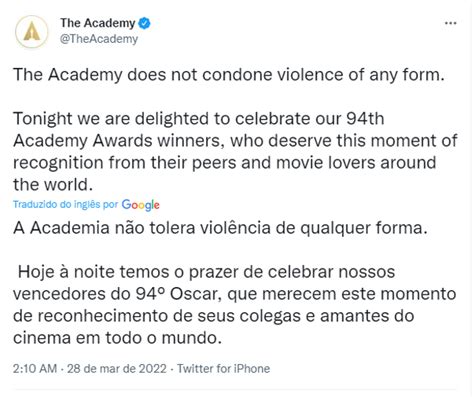Click the date 28 de mar de 2022
This screenshot has width=474, height=397.
point(117,368)
